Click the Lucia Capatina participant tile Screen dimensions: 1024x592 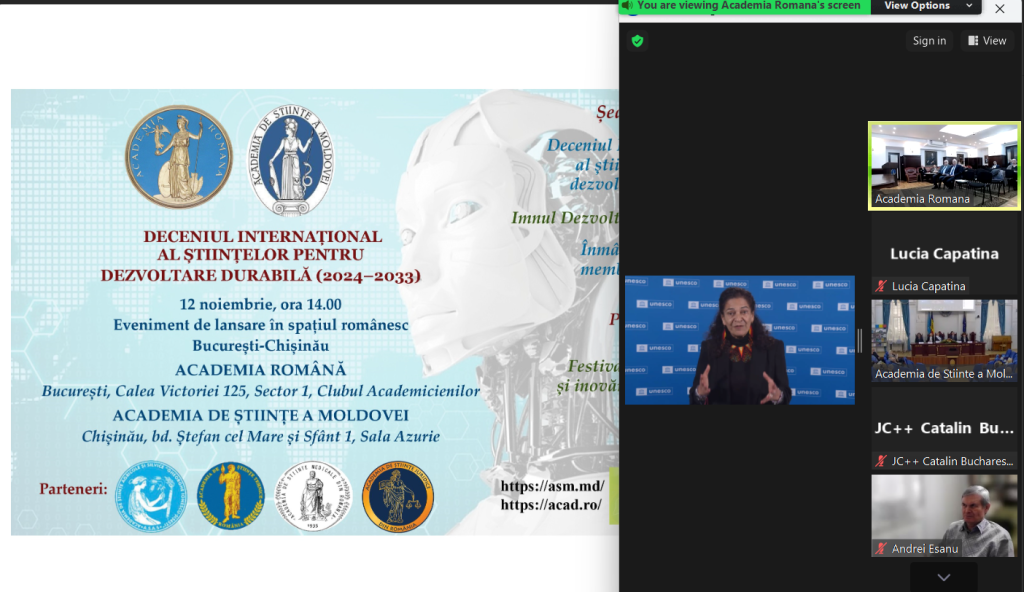[944, 254]
